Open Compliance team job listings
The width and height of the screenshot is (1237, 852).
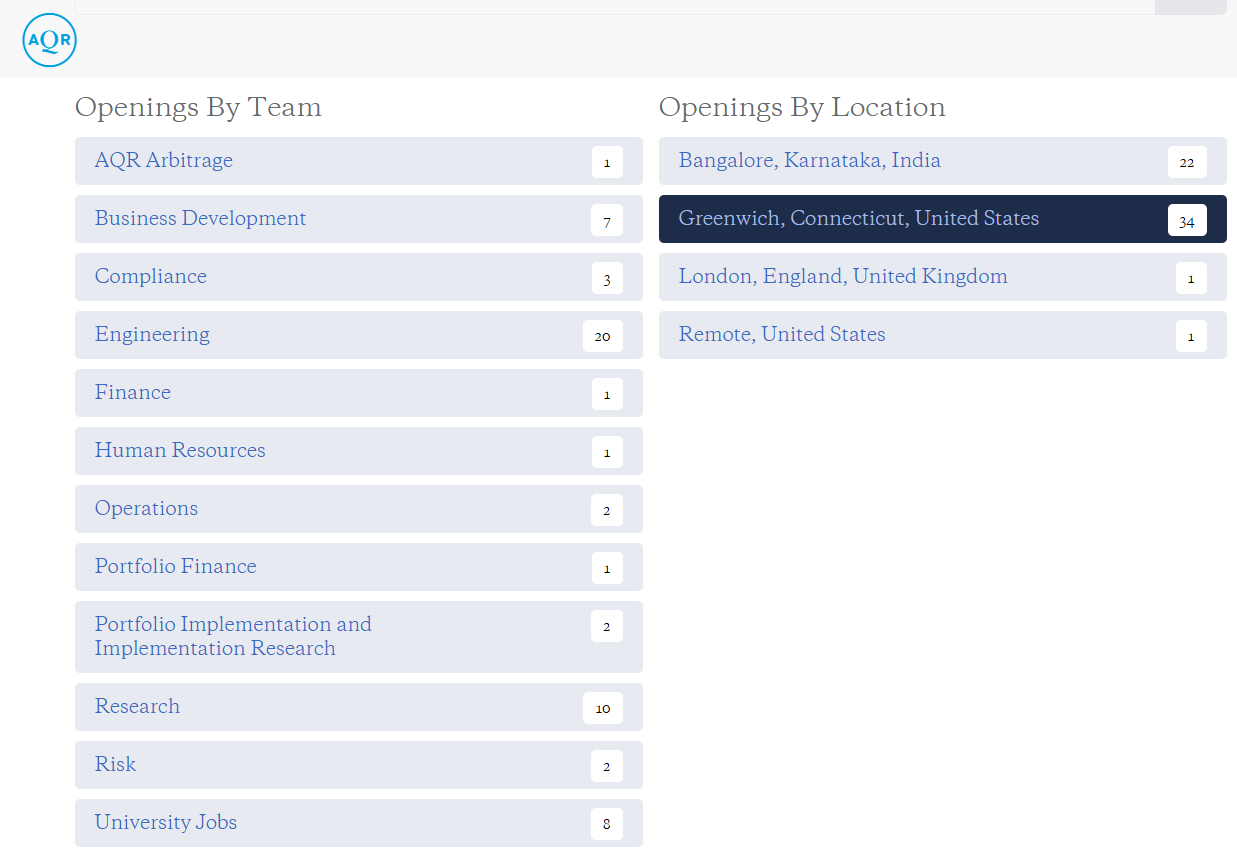151,277
